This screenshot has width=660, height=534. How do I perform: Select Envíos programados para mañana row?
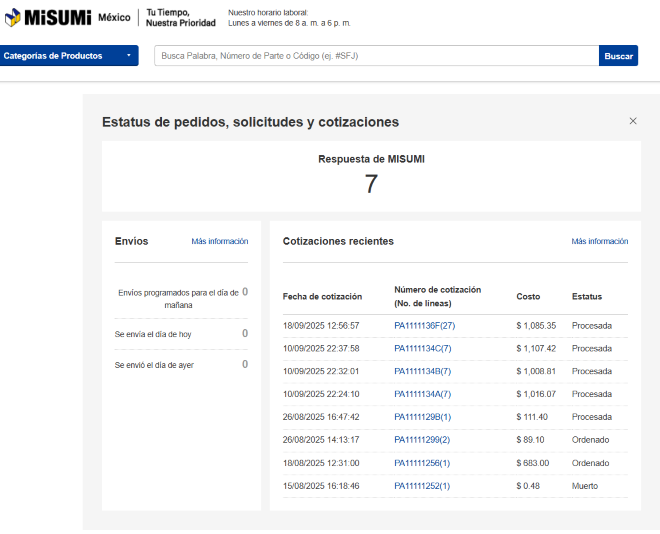(180, 298)
